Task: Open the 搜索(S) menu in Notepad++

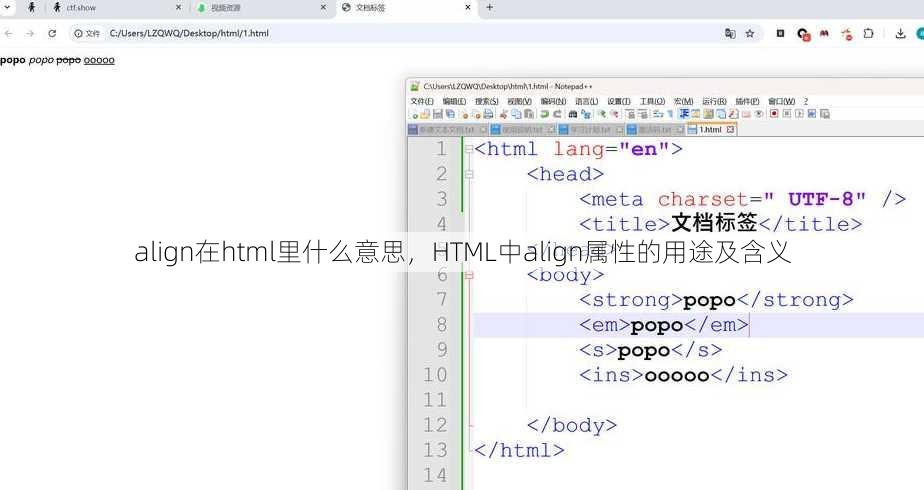Action: click(x=487, y=101)
